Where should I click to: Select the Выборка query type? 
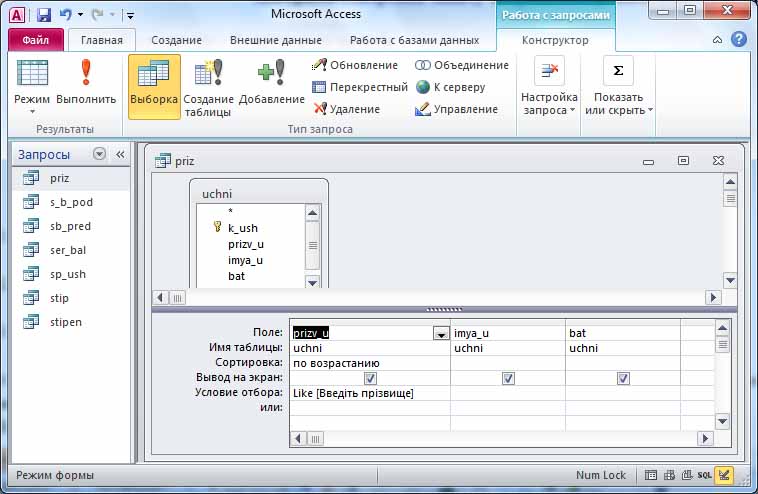[x=154, y=86]
